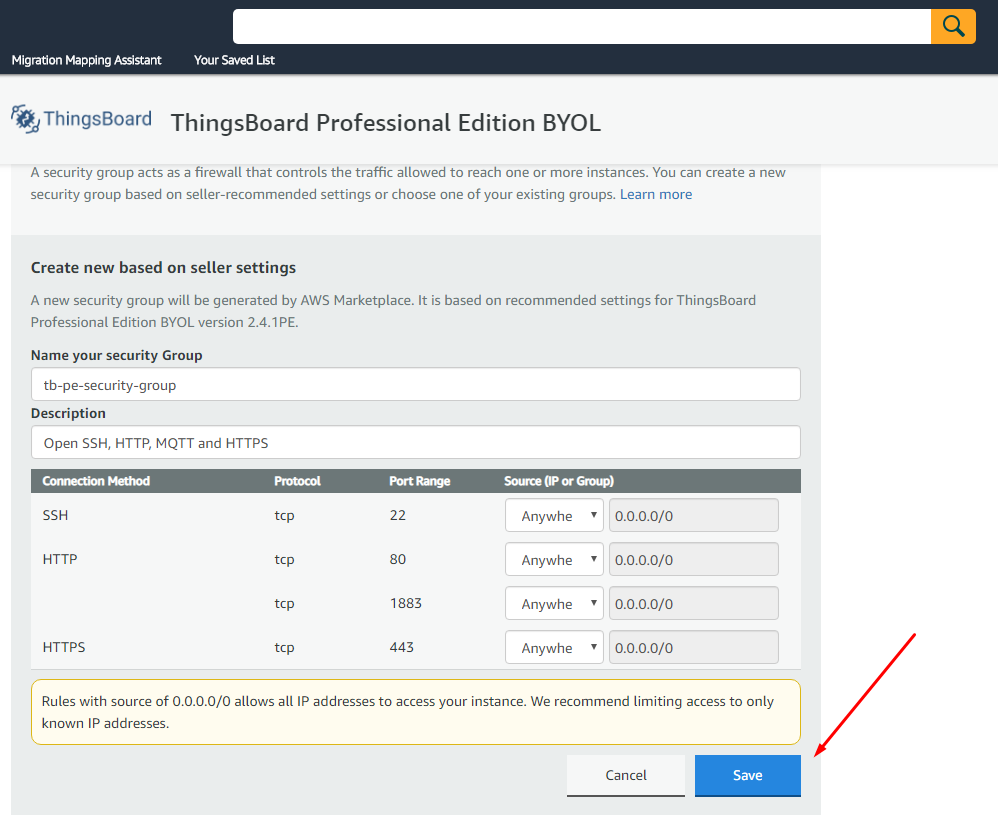This screenshot has width=998, height=816.
Task: Expand the HTTP source dropdown
Action: 554,560
